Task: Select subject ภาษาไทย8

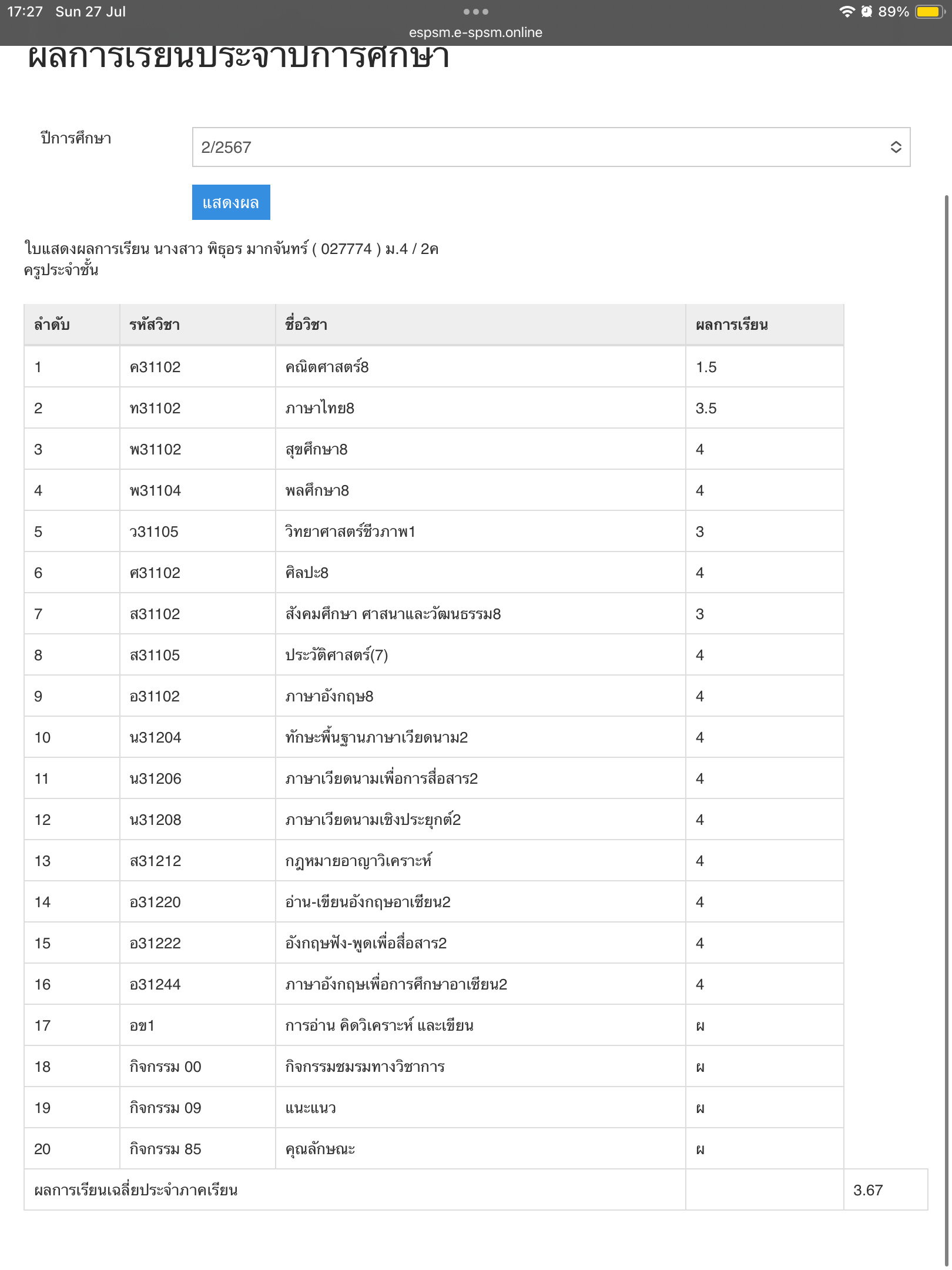Action: (320, 408)
